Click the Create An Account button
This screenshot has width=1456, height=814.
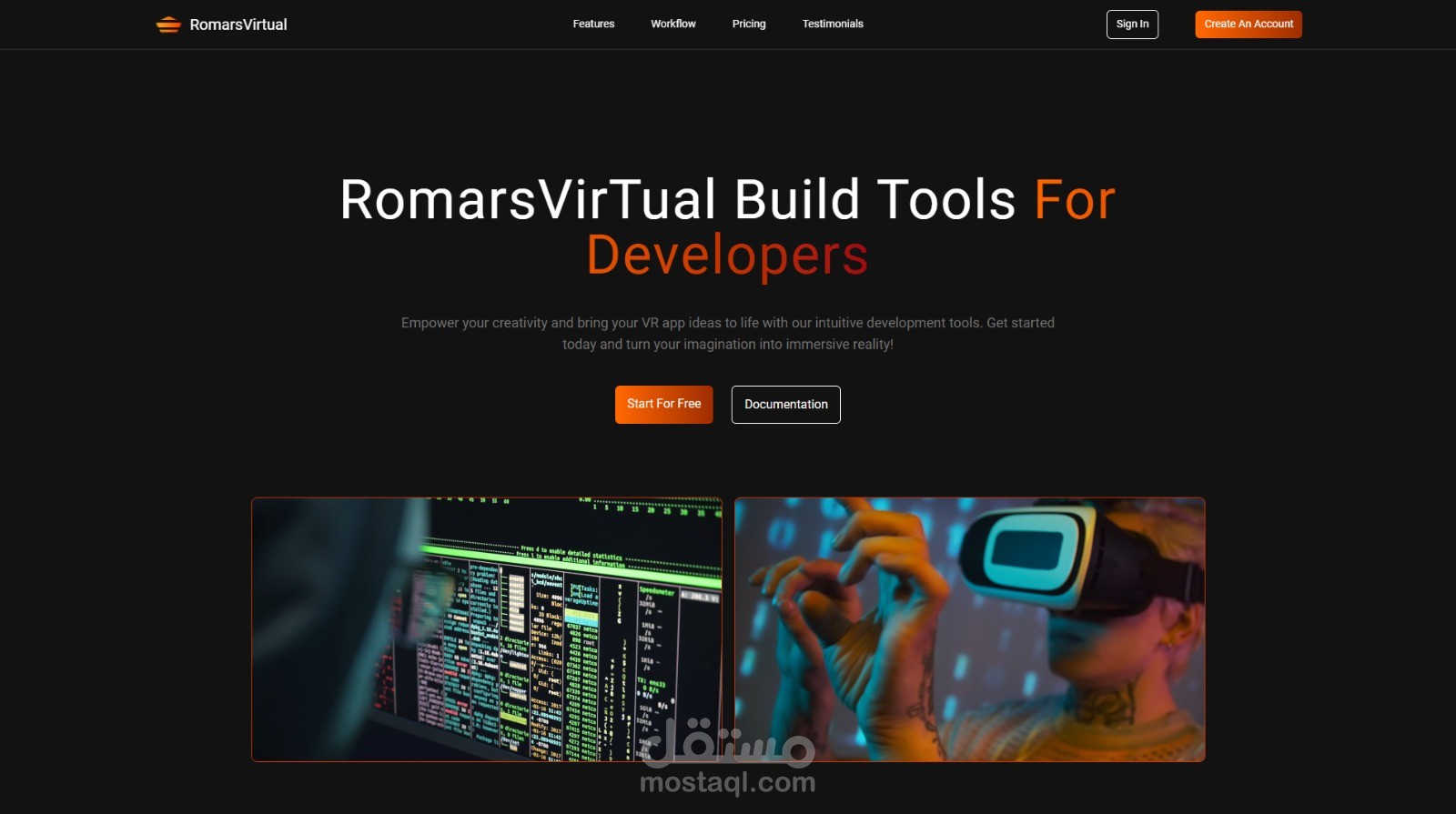coord(1249,25)
